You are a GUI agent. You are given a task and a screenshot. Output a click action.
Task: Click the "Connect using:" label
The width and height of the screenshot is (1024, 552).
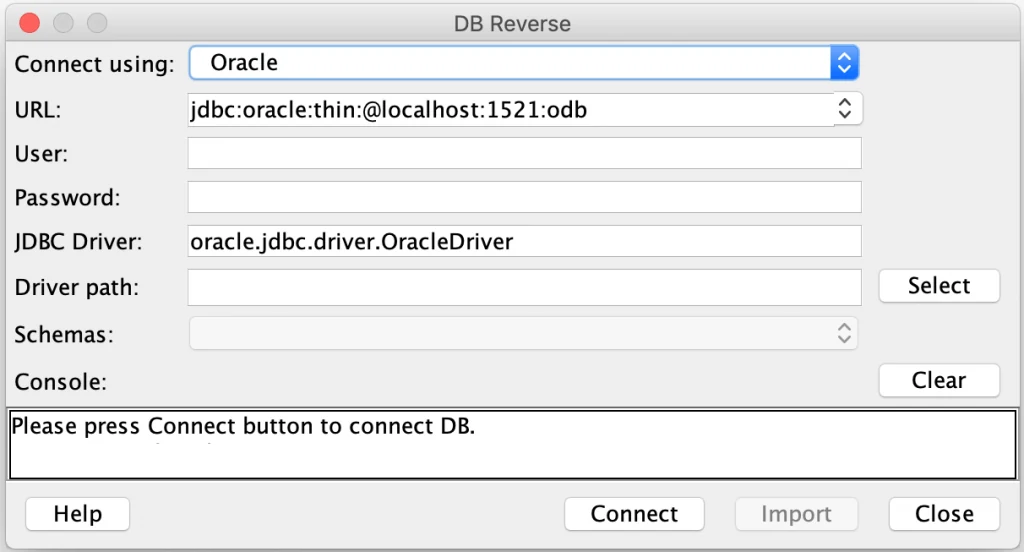[95, 64]
